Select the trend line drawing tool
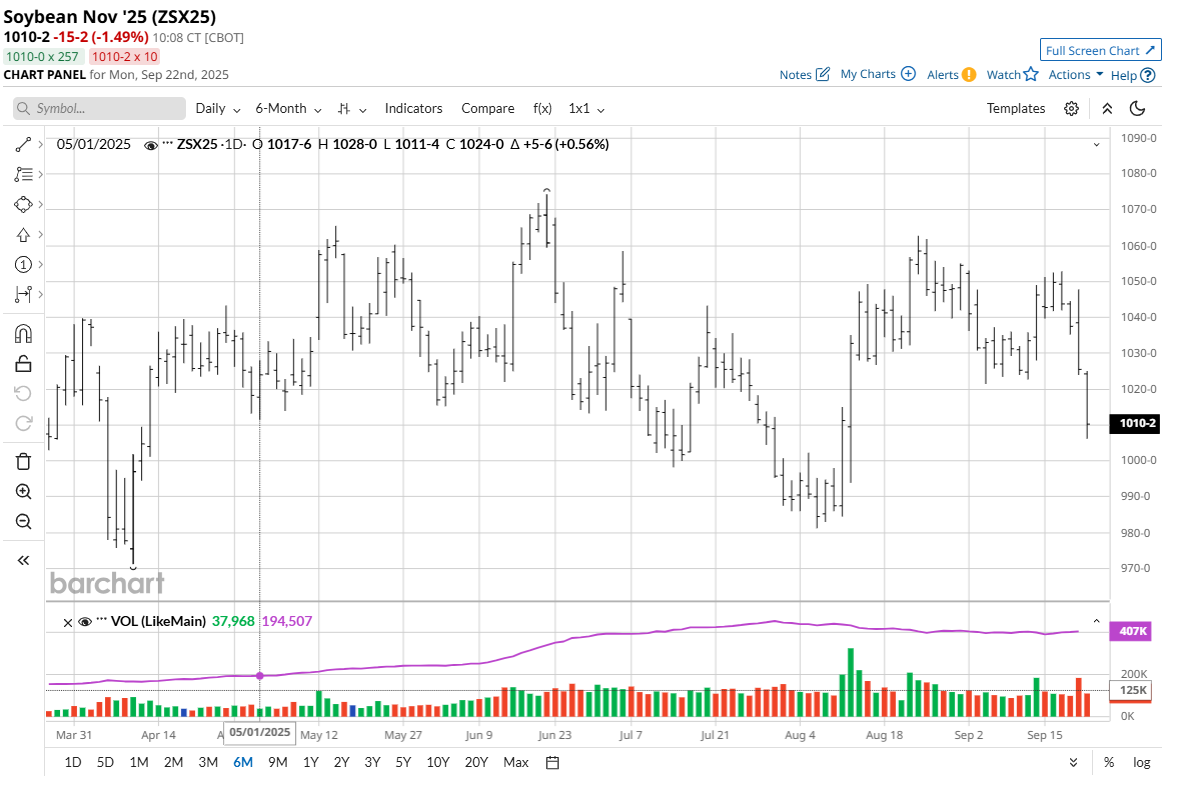1177x787 pixels. pyautogui.click(x=23, y=145)
